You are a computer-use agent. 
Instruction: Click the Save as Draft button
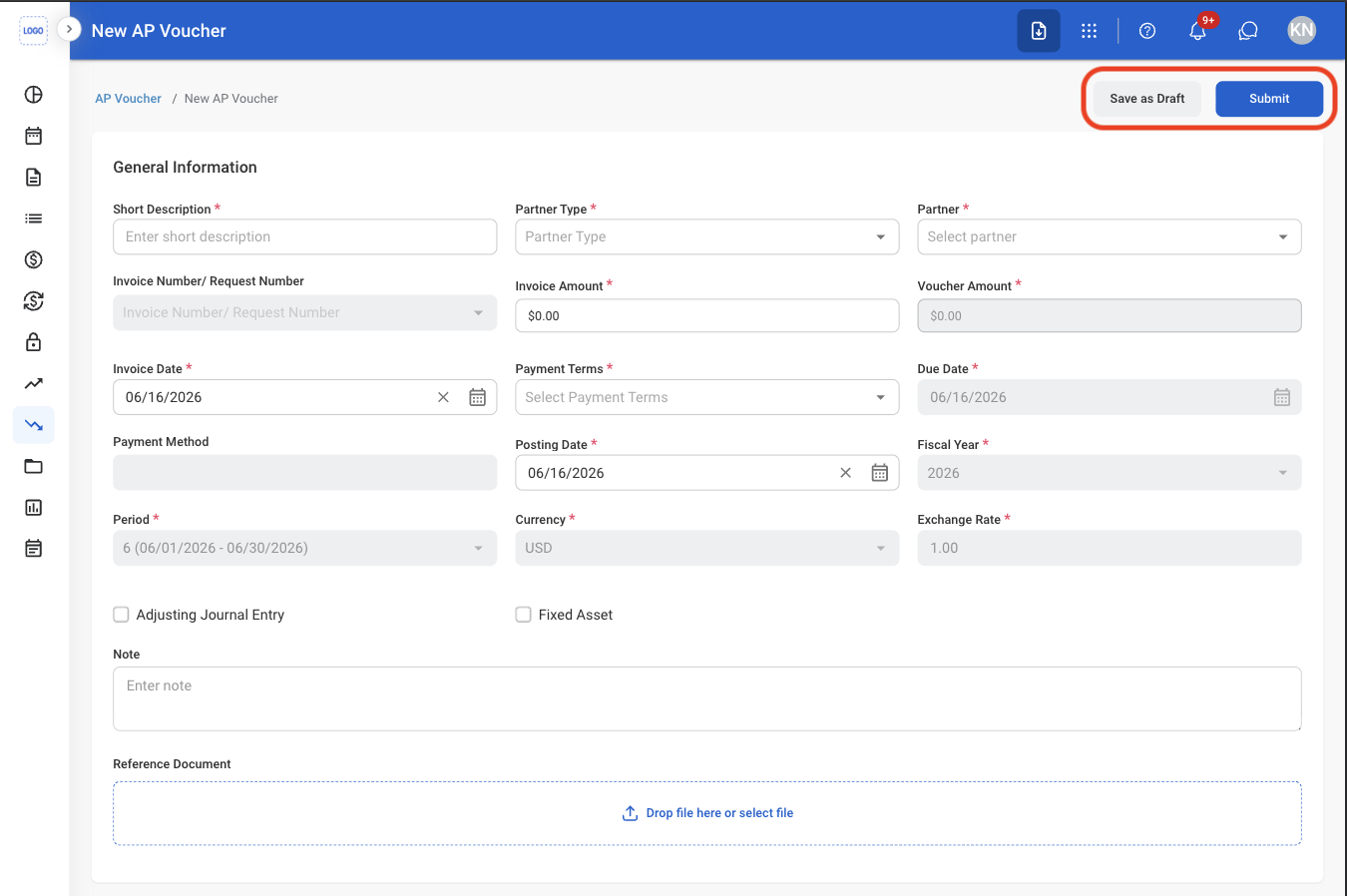point(1147,99)
